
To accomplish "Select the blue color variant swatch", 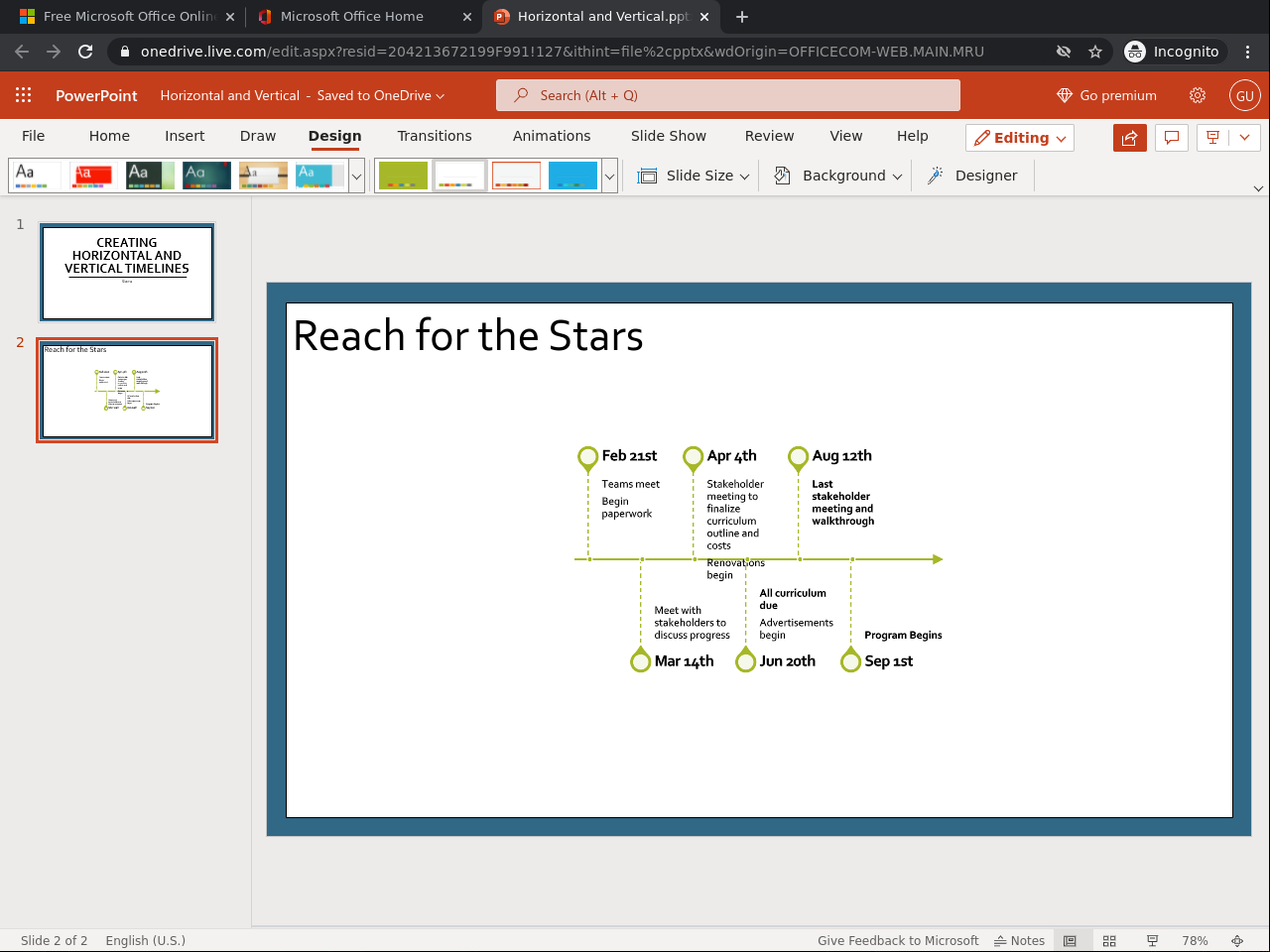I will pyautogui.click(x=572, y=176).
